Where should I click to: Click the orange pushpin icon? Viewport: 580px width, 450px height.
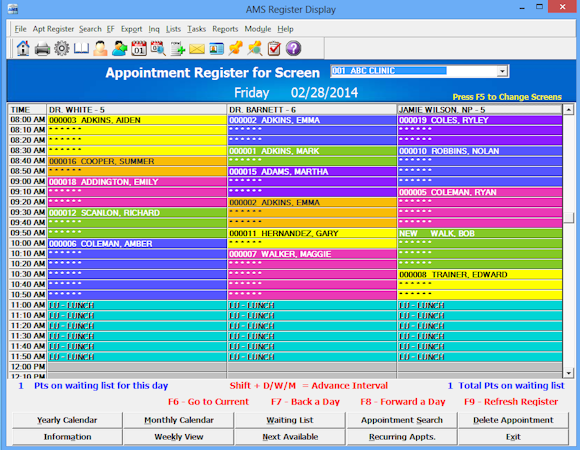(x=236, y=48)
